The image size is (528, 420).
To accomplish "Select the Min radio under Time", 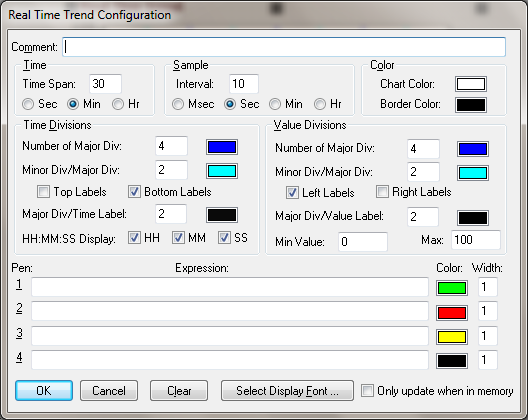I will tap(73, 104).
